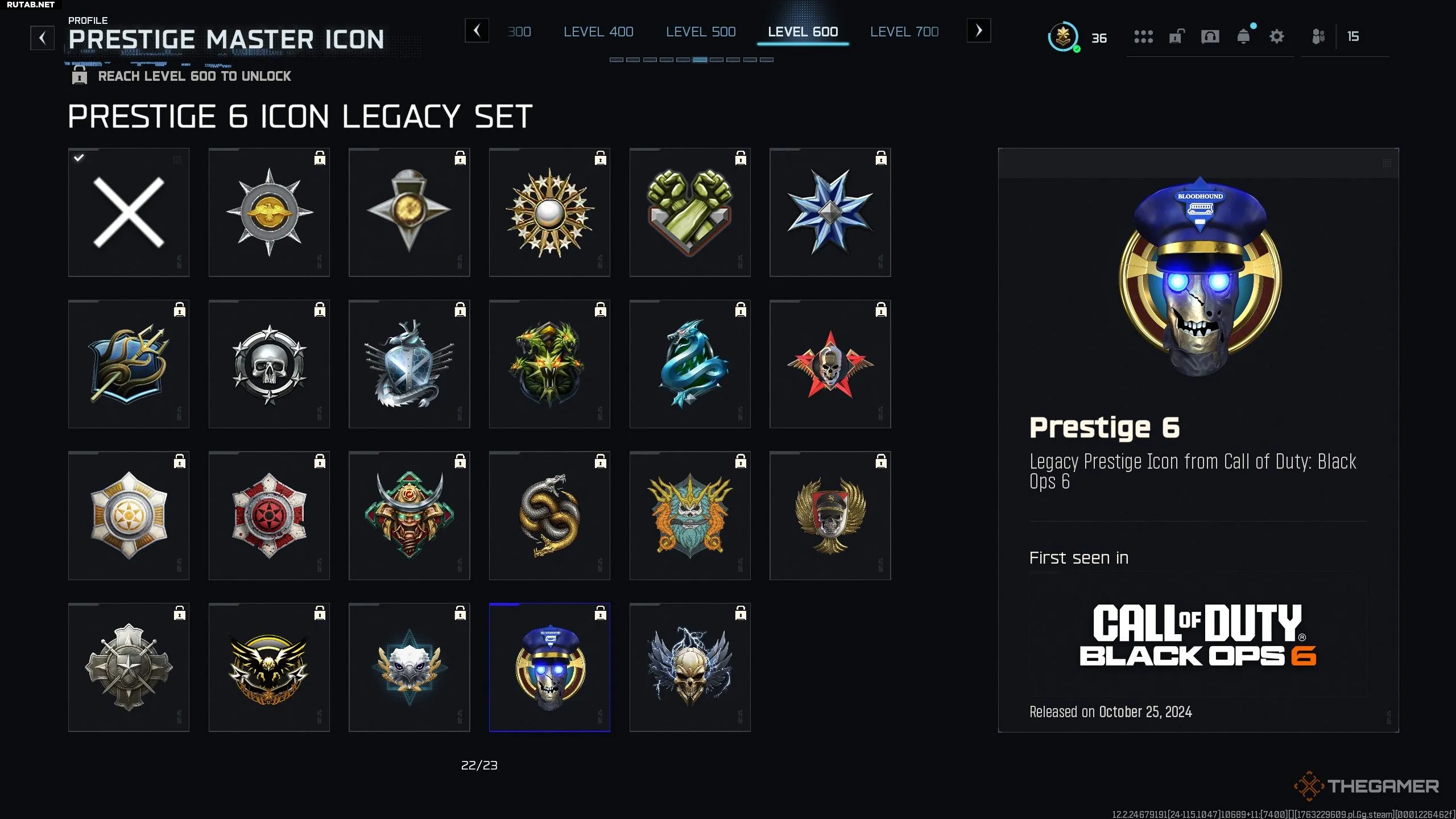This screenshot has width=1456, height=819.
Task: Open the nine-dot grid menu icon
Action: tap(1143, 37)
